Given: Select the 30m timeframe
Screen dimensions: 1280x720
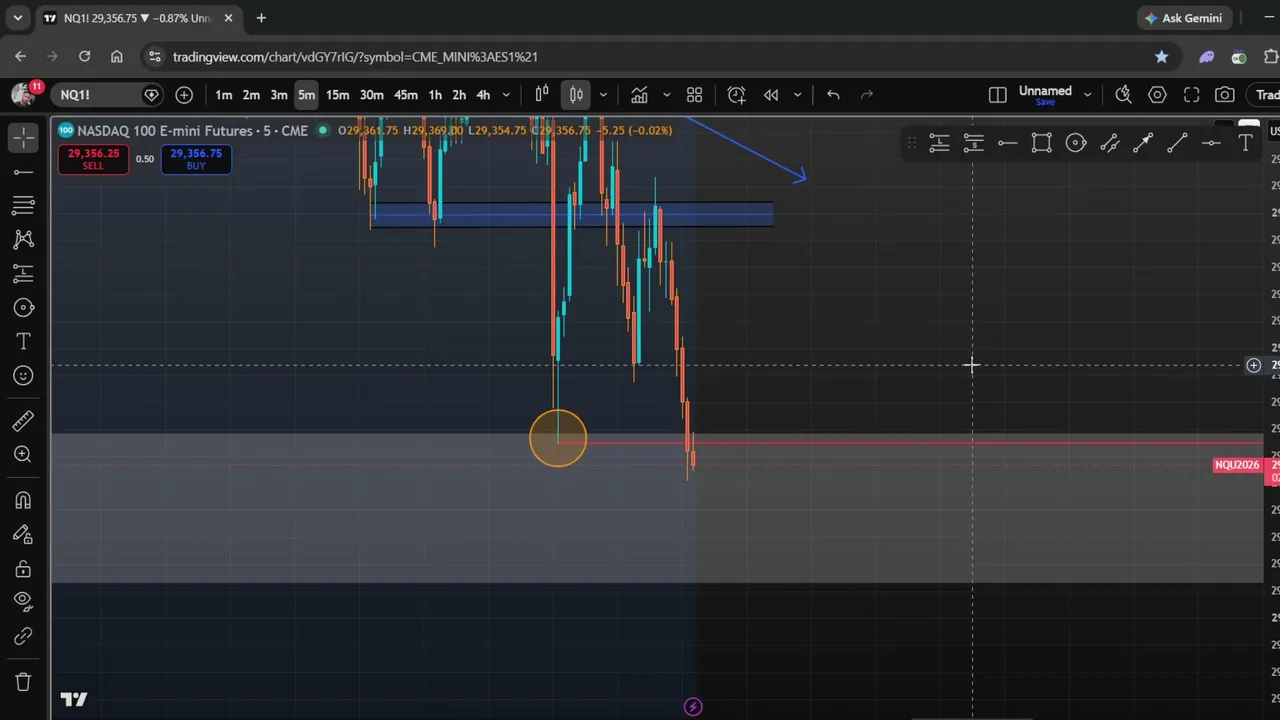Looking at the screenshot, I should pyautogui.click(x=371, y=95).
